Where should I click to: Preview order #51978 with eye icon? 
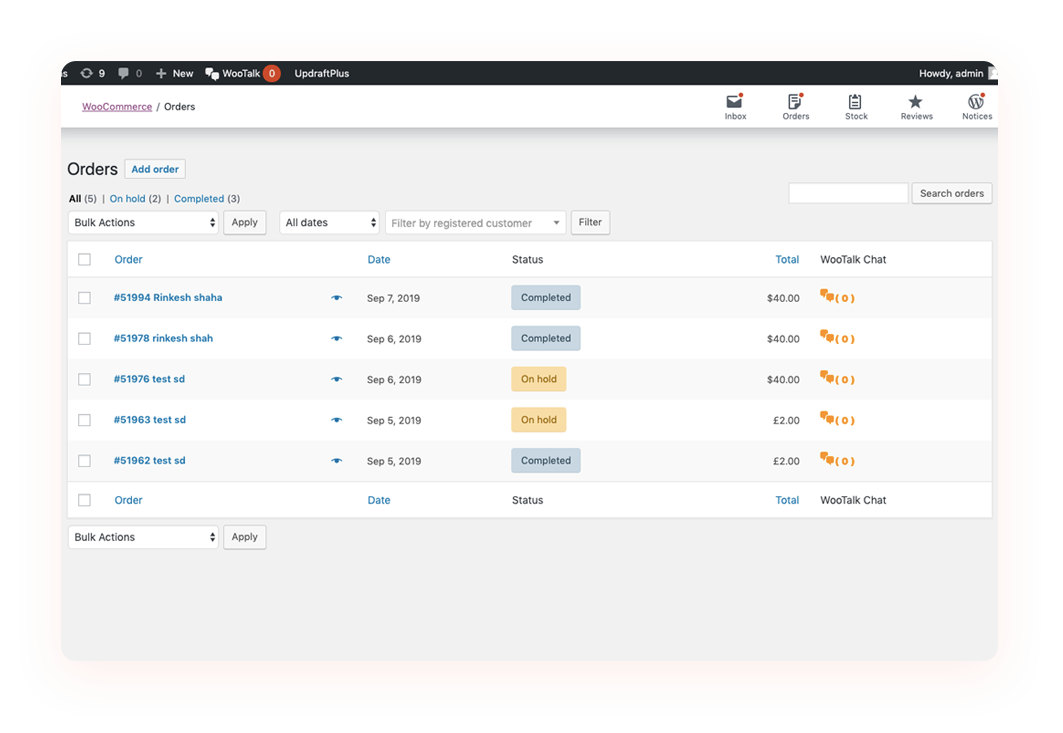pos(336,338)
